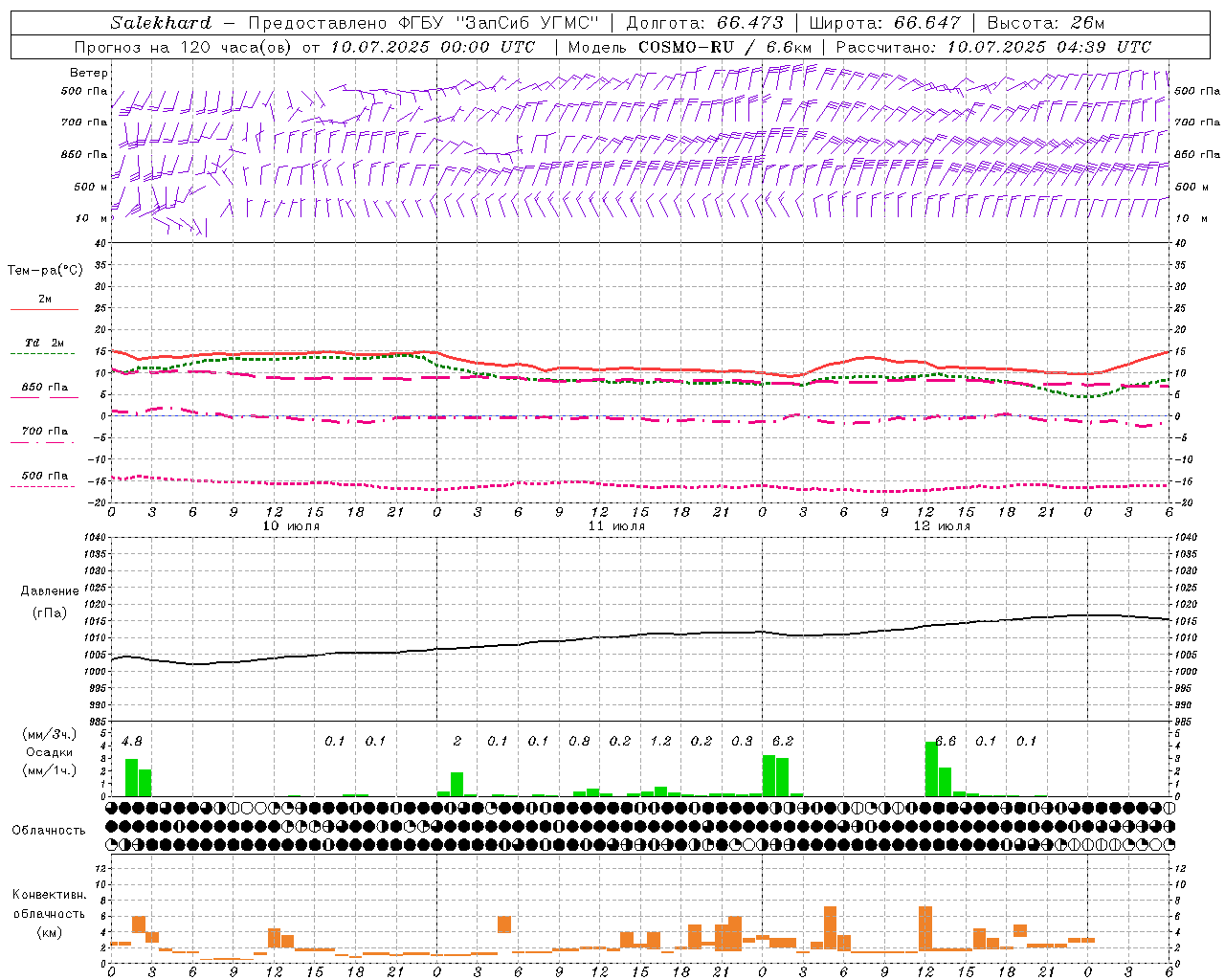The height and width of the screenshot is (980, 1225).
Task: Click the 11 июля date label
Action: 616,526
